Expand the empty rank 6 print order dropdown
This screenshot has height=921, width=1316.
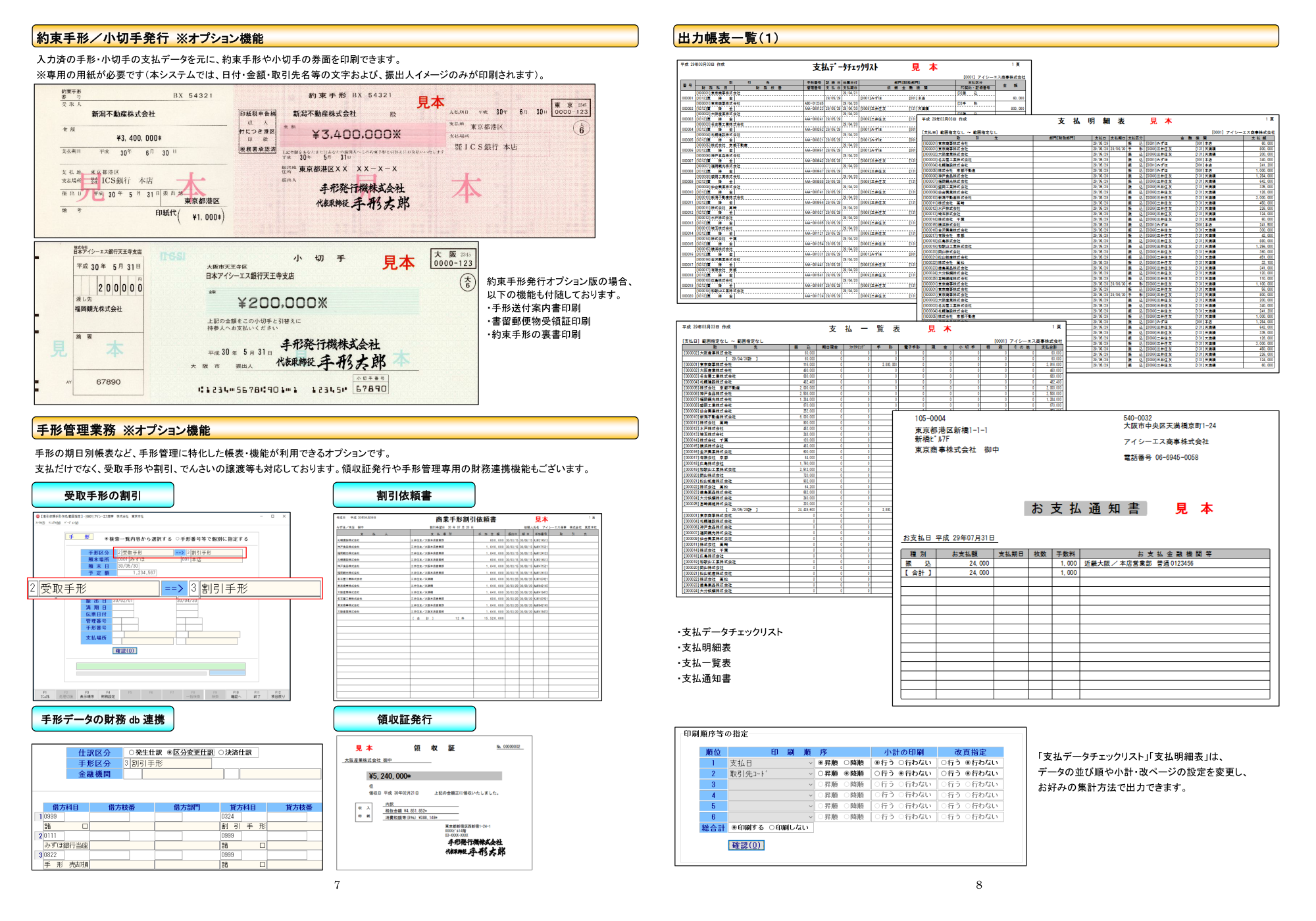(x=771, y=816)
